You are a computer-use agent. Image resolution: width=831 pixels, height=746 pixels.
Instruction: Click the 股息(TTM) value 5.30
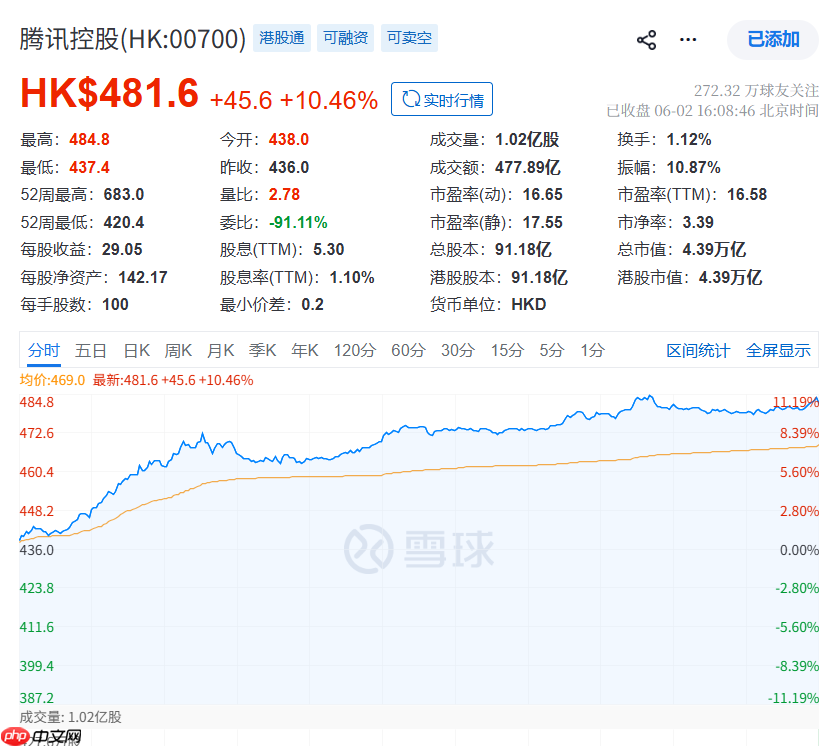pyautogui.click(x=329, y=250)
